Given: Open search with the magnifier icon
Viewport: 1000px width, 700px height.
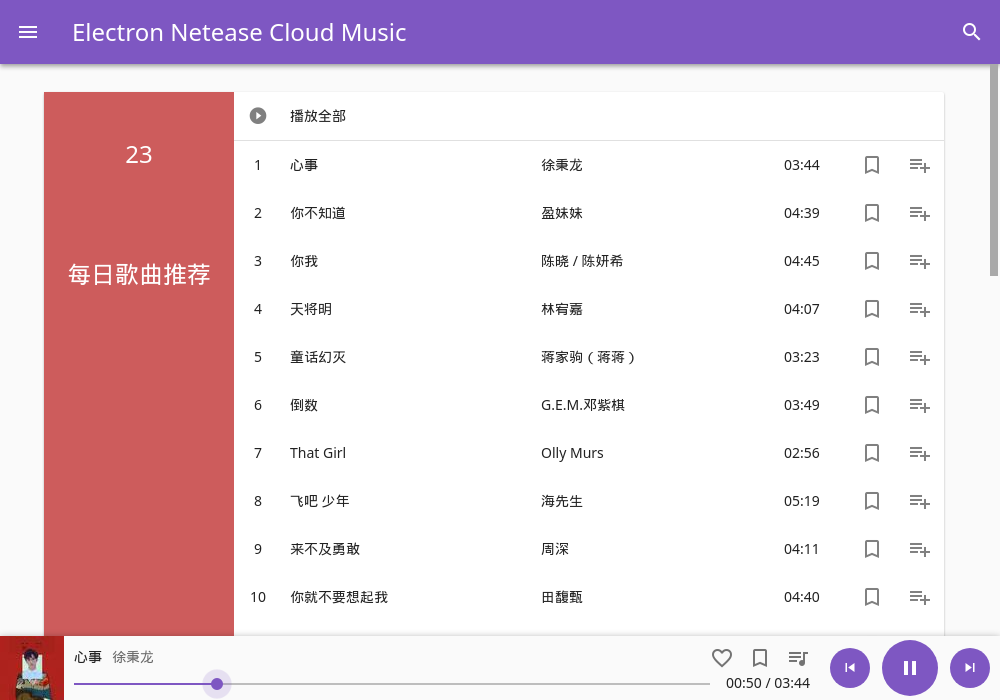Looking at the screenshot, I should pos(971,32).
